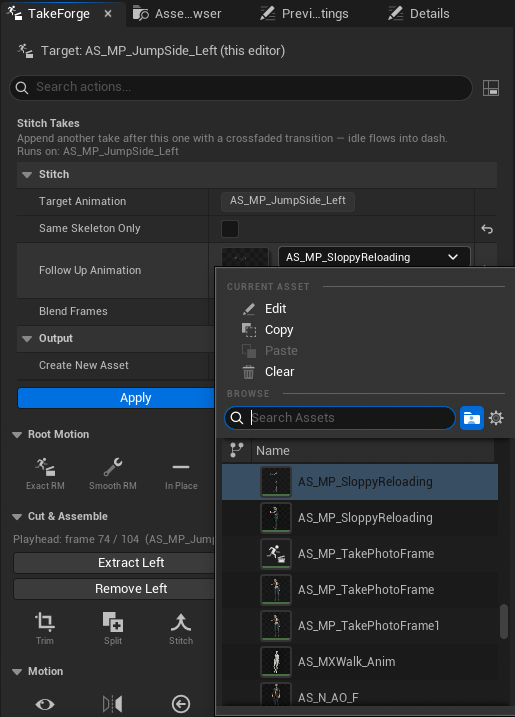Switch to the TakeForge tab
This screenshot has height=717, width=515.
59,14
